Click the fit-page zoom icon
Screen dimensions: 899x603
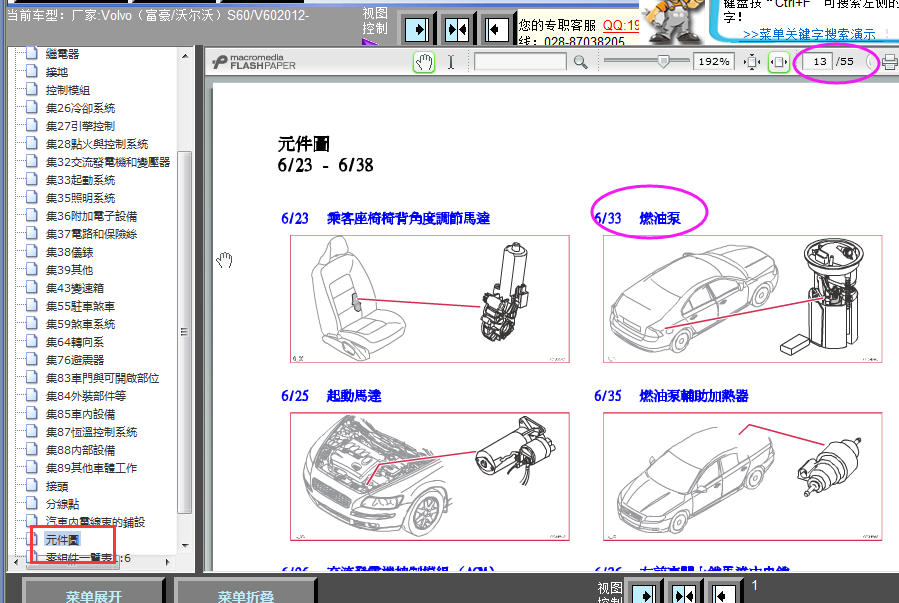(x=752, y=62)
